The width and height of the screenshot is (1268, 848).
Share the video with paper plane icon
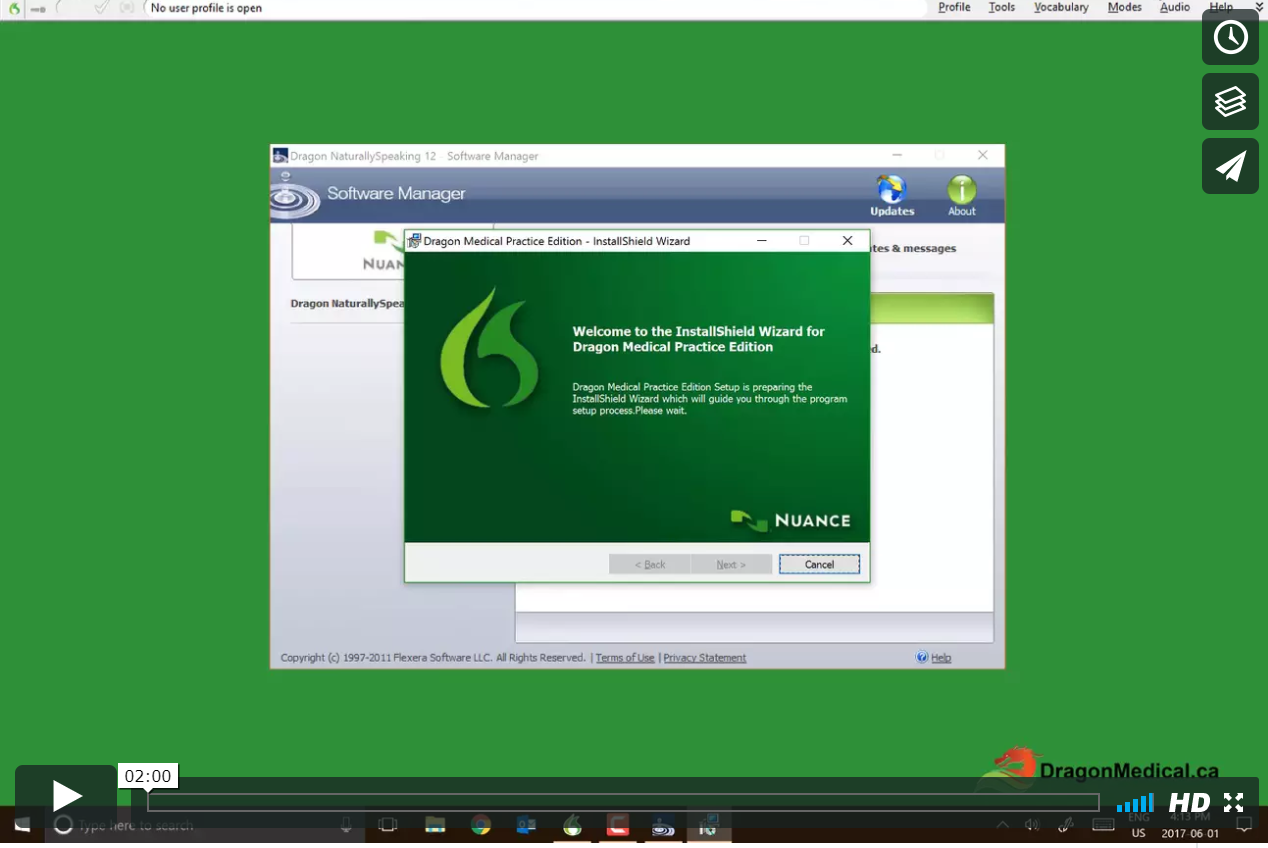pos(1230,166)
